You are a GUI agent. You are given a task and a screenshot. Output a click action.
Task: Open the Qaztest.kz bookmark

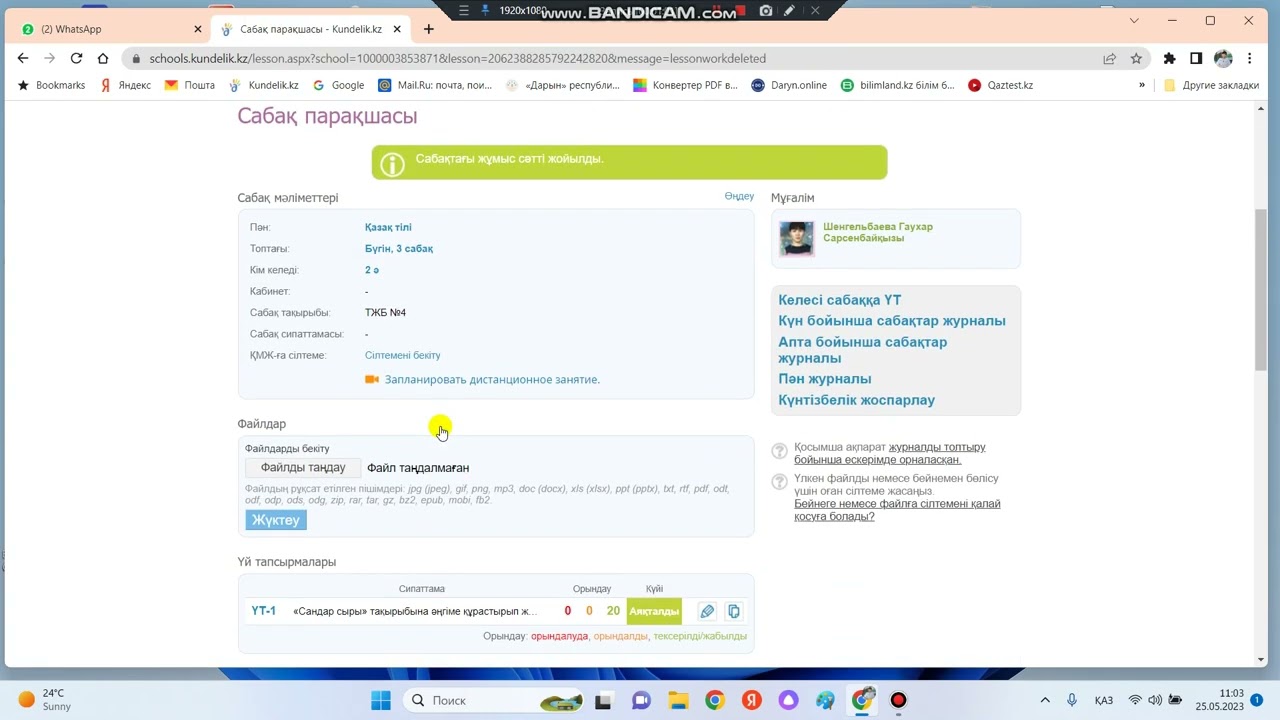(1001, 85)
